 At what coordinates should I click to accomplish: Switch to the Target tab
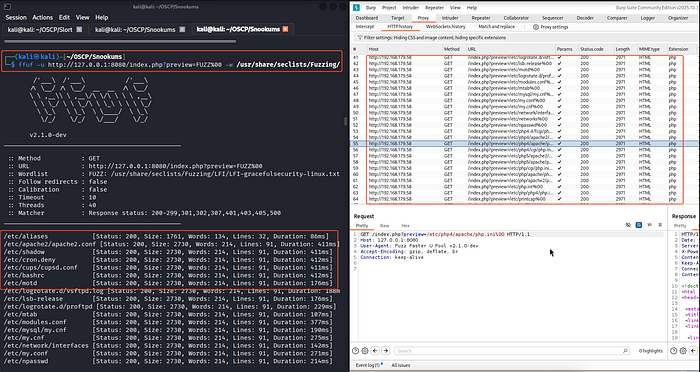pyautogui.click(x=398, y=18)
